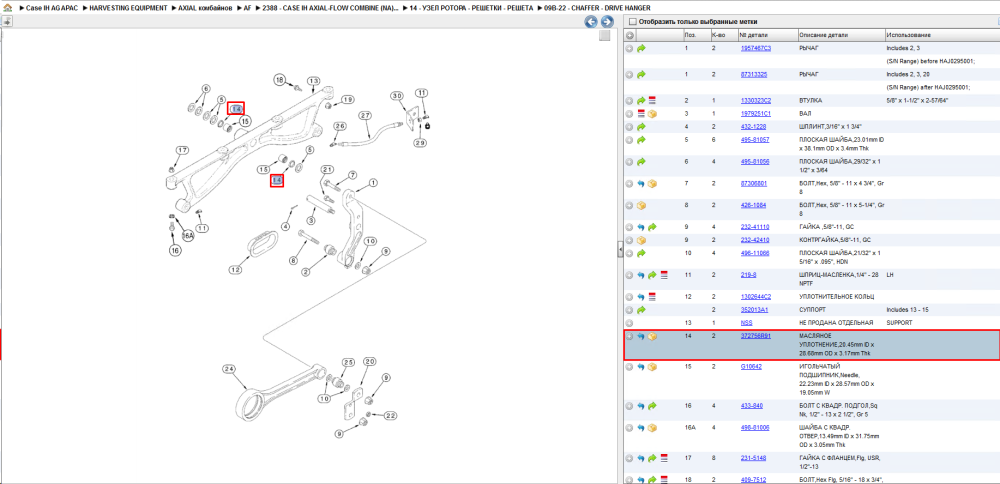Click the small square diagram panel button
1000x484 pixels.
click(605, 36)
